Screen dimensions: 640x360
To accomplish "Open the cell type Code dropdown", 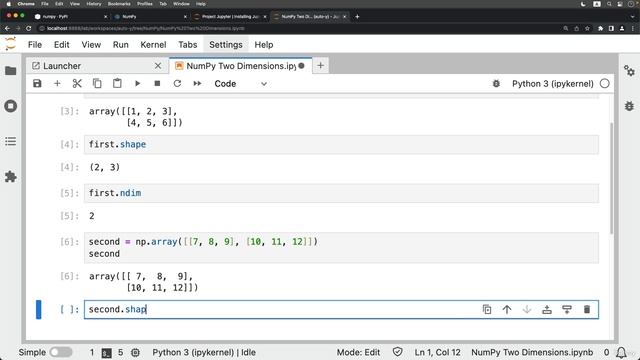I will pyautogui.click(x=240, y=84).
